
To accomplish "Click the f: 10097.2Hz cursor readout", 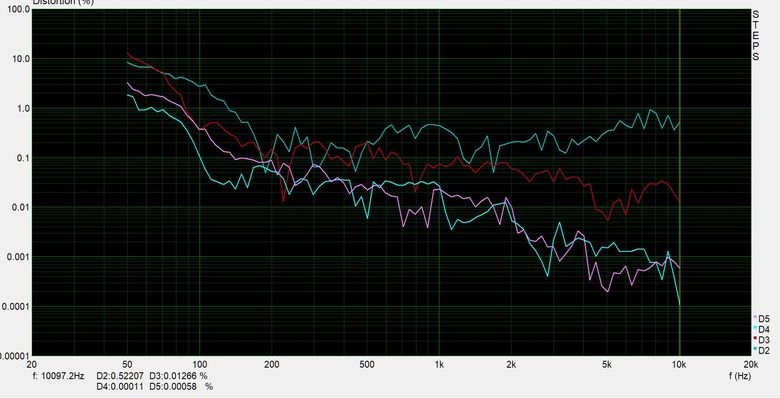I will tap(59, 376).
